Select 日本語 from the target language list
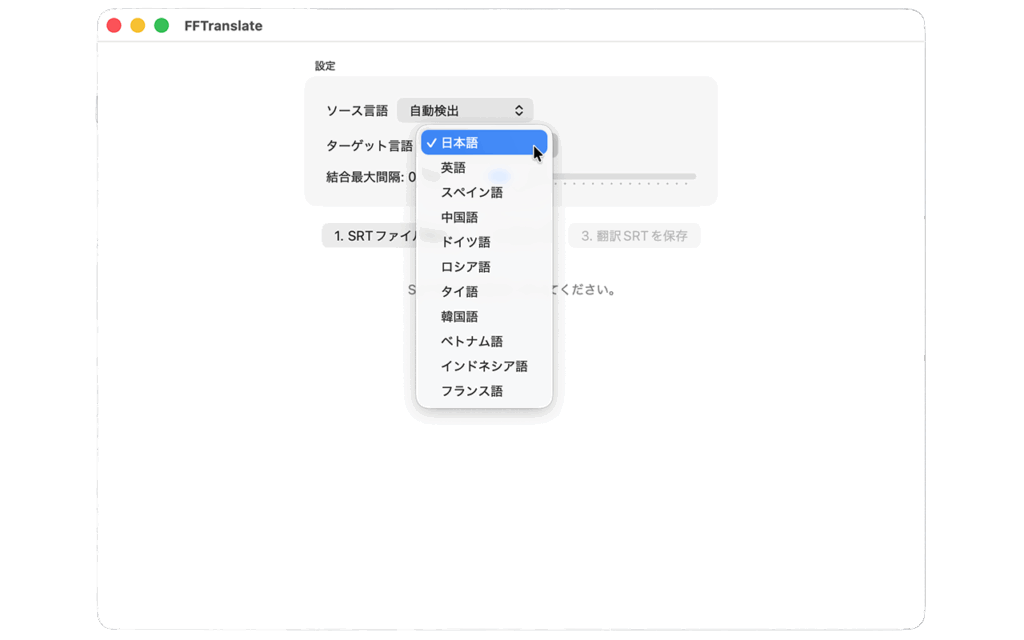The width and height of the screenshot is (1024, 640). [x=484, y=143]
